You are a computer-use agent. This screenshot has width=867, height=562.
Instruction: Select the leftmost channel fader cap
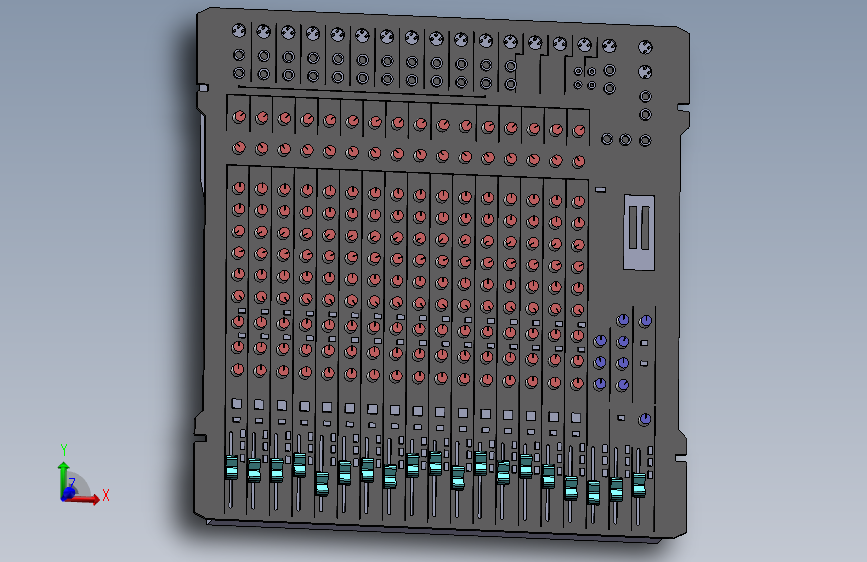232,467
